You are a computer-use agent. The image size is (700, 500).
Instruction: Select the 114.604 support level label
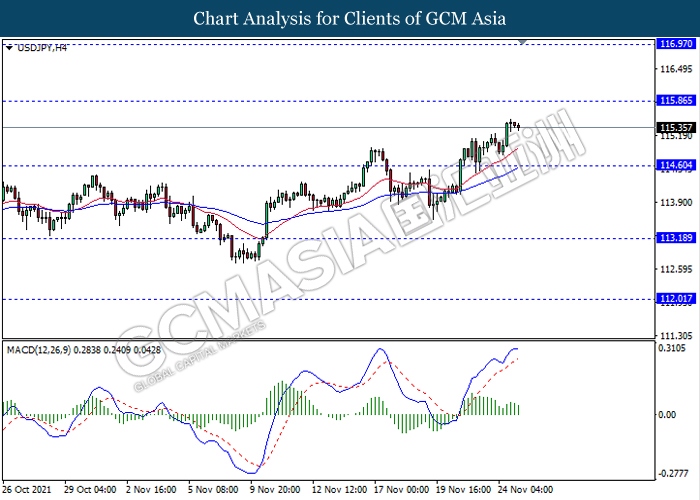pos(676,165)
